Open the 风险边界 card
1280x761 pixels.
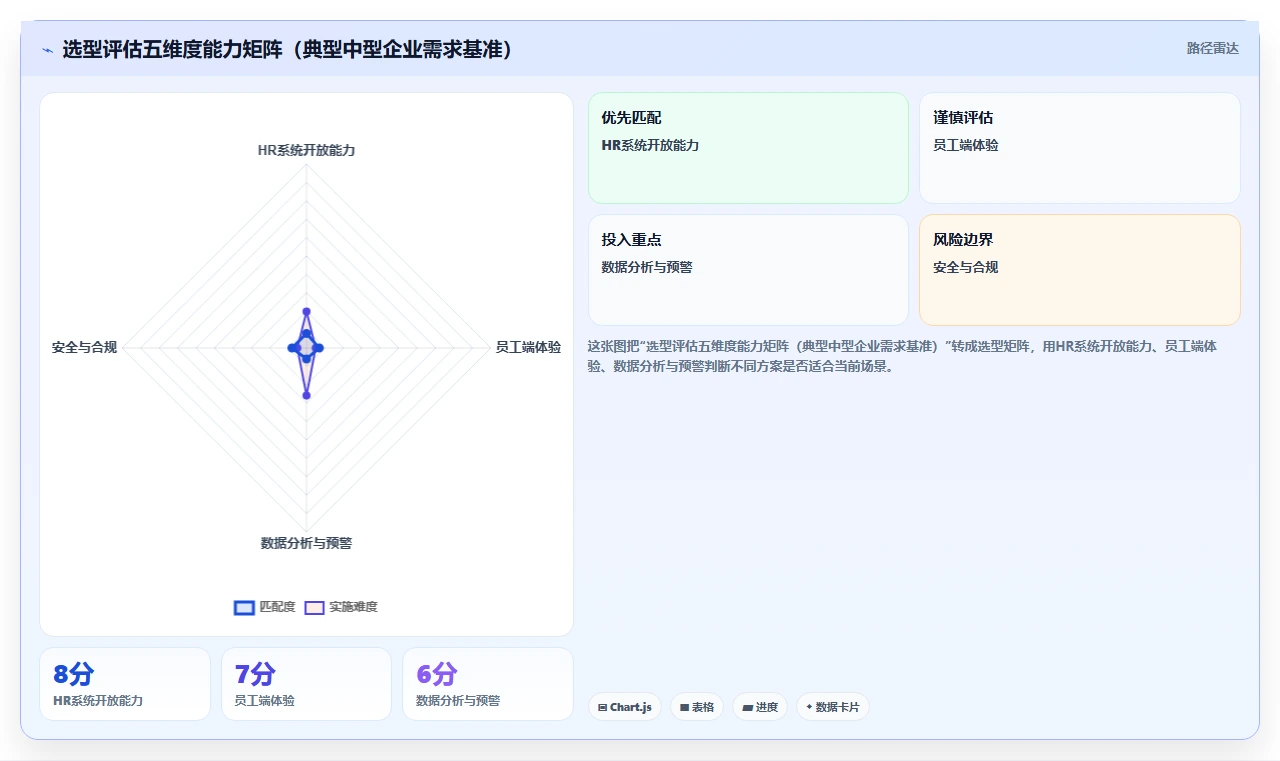click(x=1080, y=270)
